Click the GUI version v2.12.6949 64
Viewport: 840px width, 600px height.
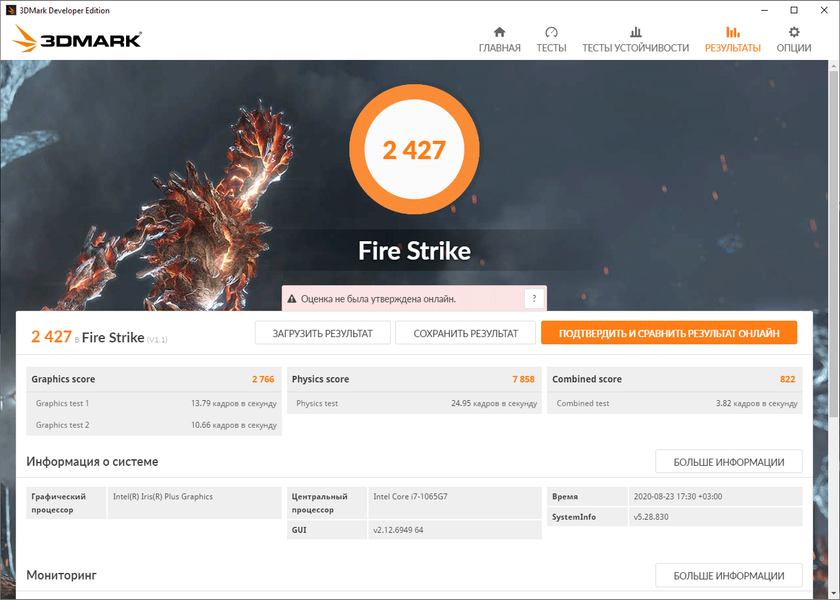coord(398,530)
